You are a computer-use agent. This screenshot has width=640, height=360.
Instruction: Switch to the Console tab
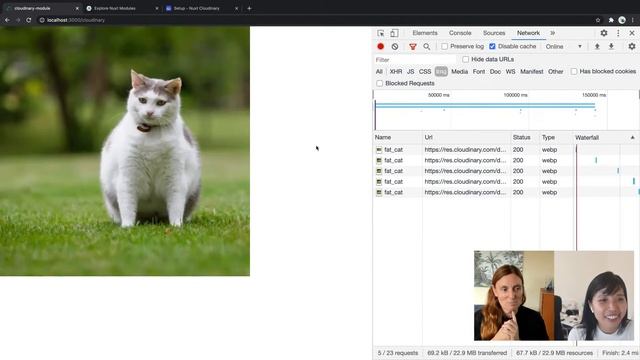(x=460, y=33)
